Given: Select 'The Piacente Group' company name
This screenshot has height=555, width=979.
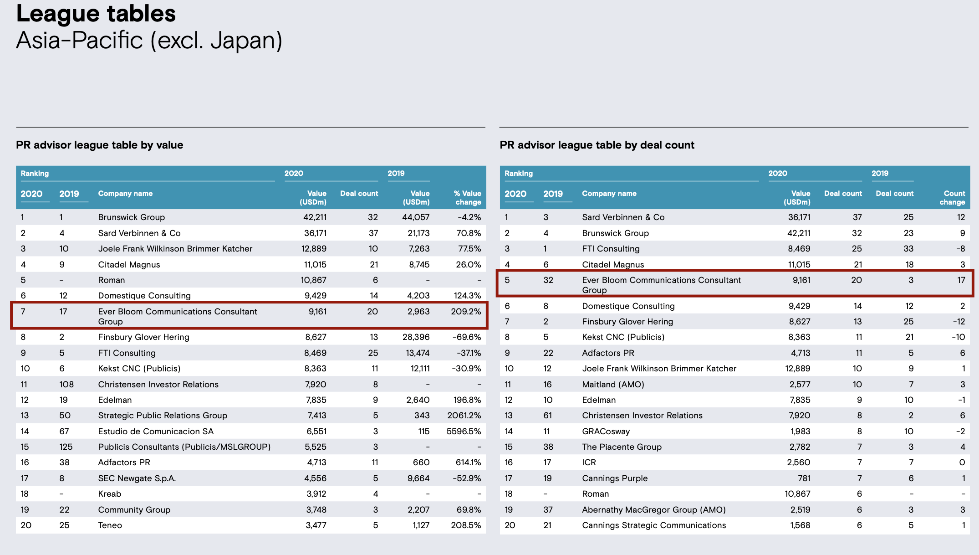Looking at the screenshot, I should 622,447.
